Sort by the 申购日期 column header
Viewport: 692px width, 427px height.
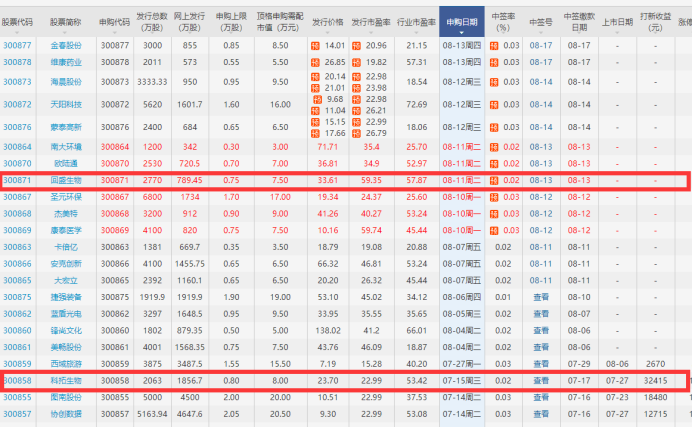tap(462, 22)
